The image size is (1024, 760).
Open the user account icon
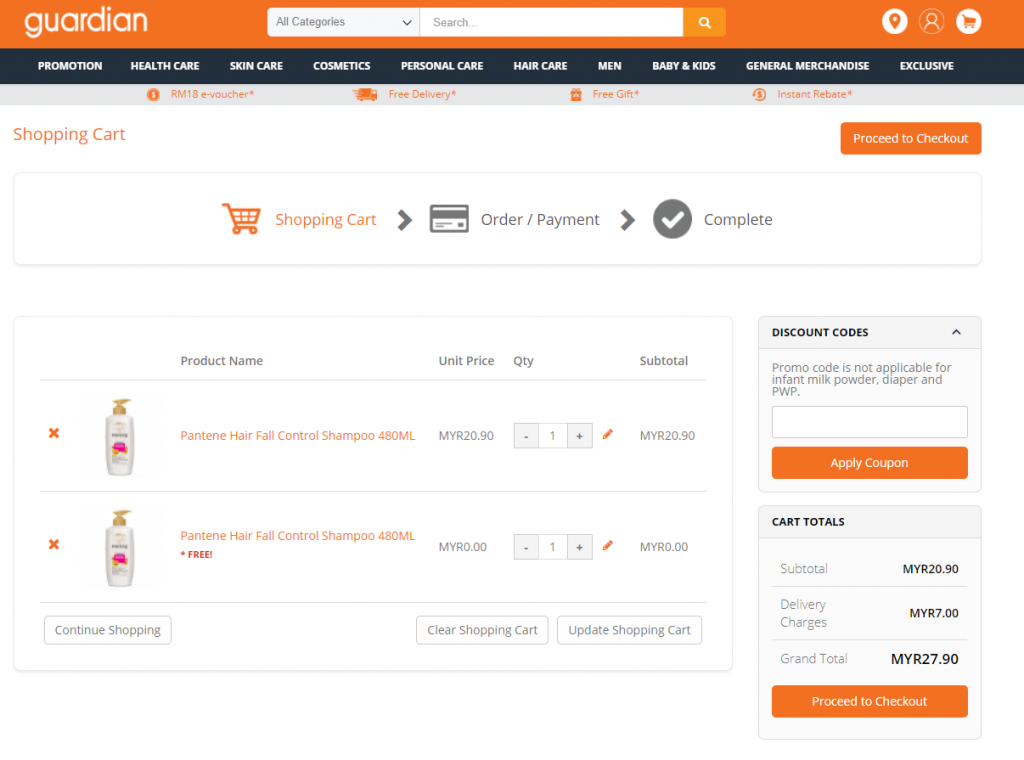tap(931, 21)
